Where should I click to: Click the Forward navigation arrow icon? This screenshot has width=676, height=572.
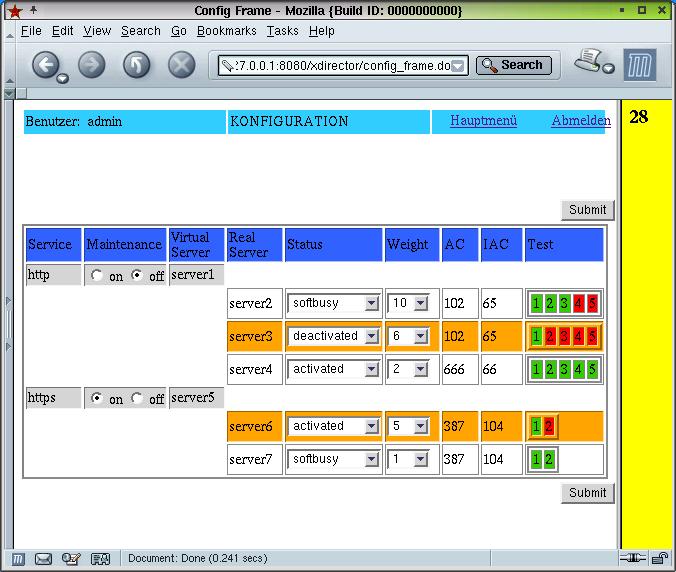(91, 66)
